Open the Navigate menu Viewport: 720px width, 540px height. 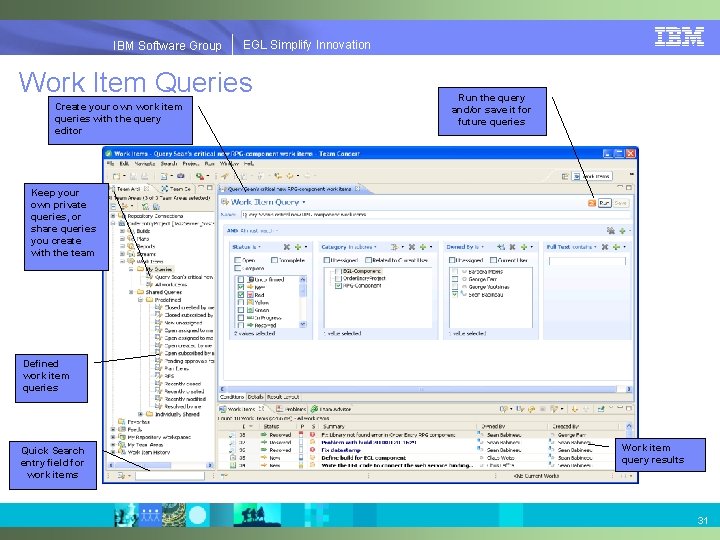(x=145, y=163)
